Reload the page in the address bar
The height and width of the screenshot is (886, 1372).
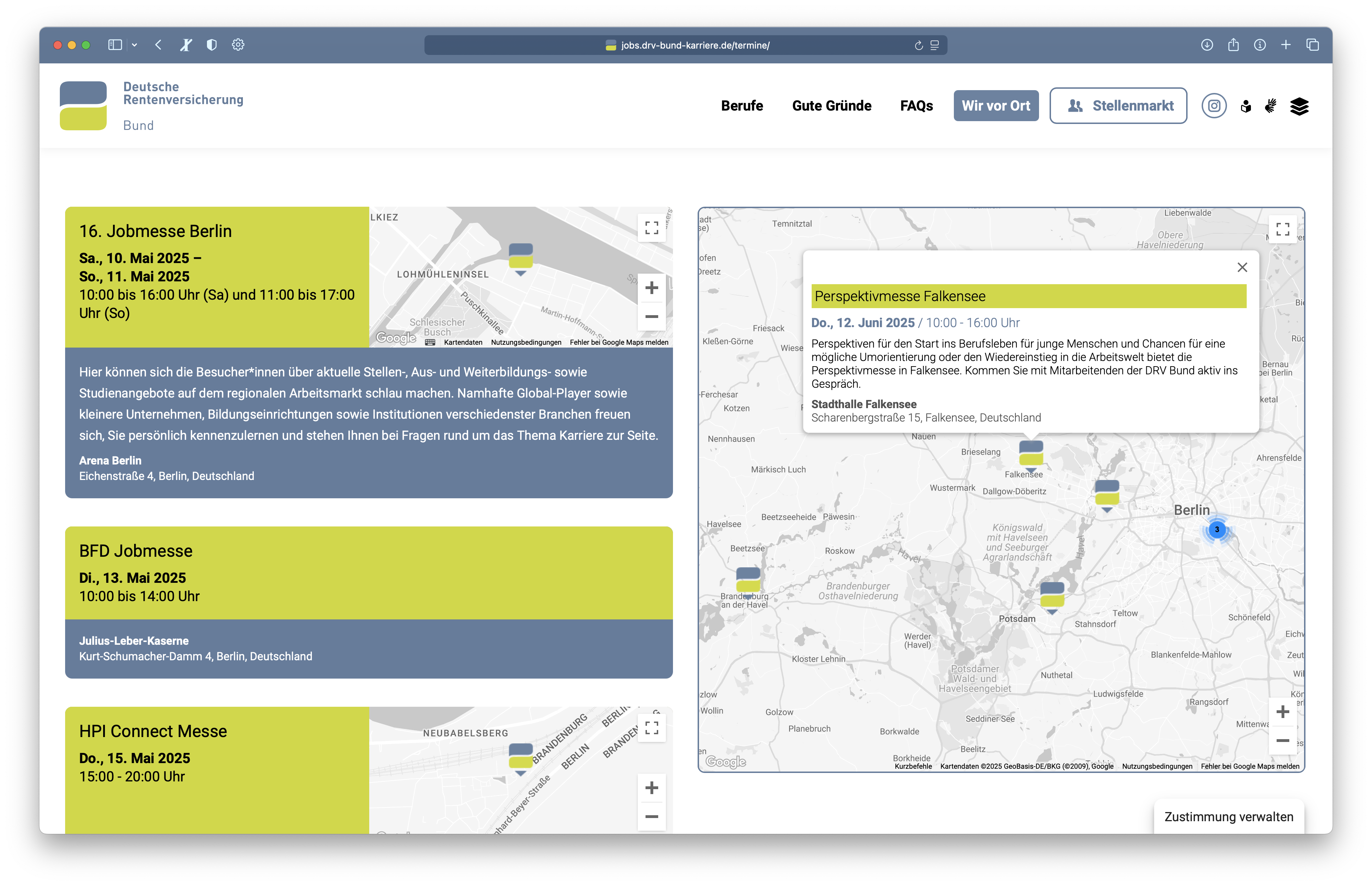click(918, 45)
